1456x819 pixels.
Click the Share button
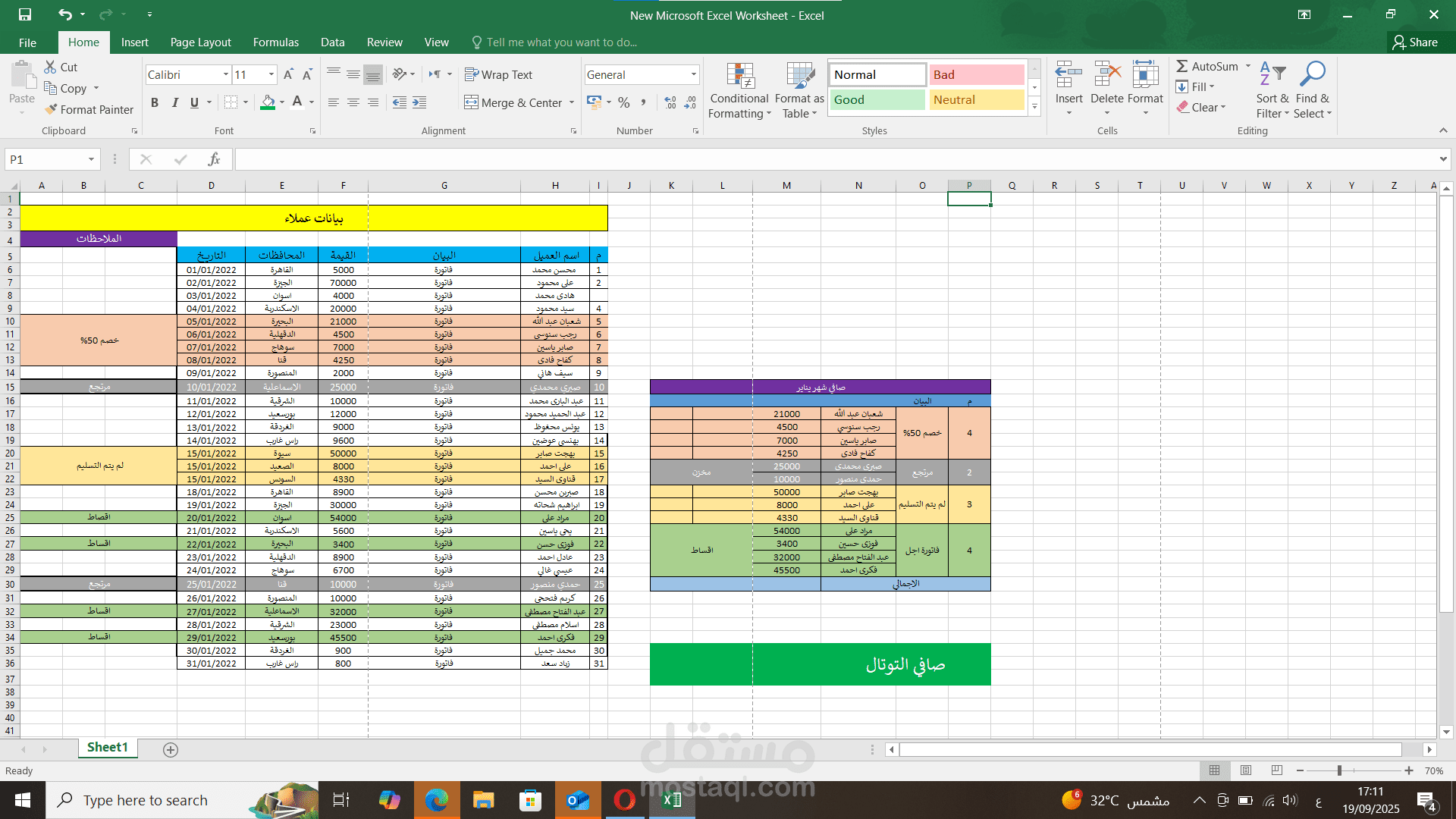1415,42
